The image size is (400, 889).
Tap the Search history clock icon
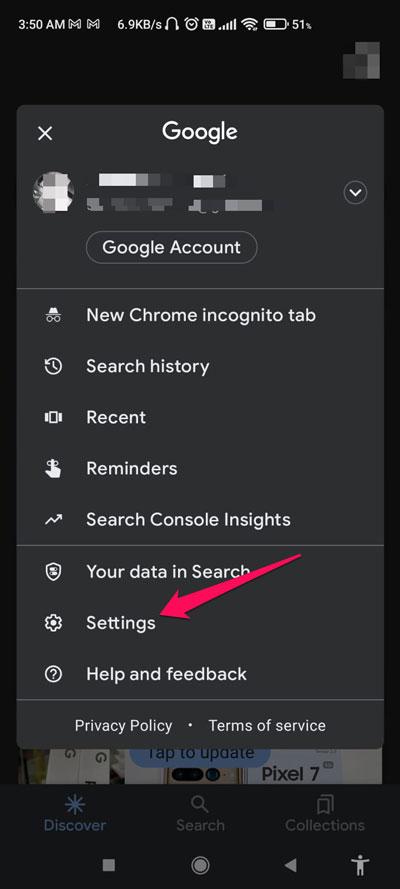click(x=53, y=366)
